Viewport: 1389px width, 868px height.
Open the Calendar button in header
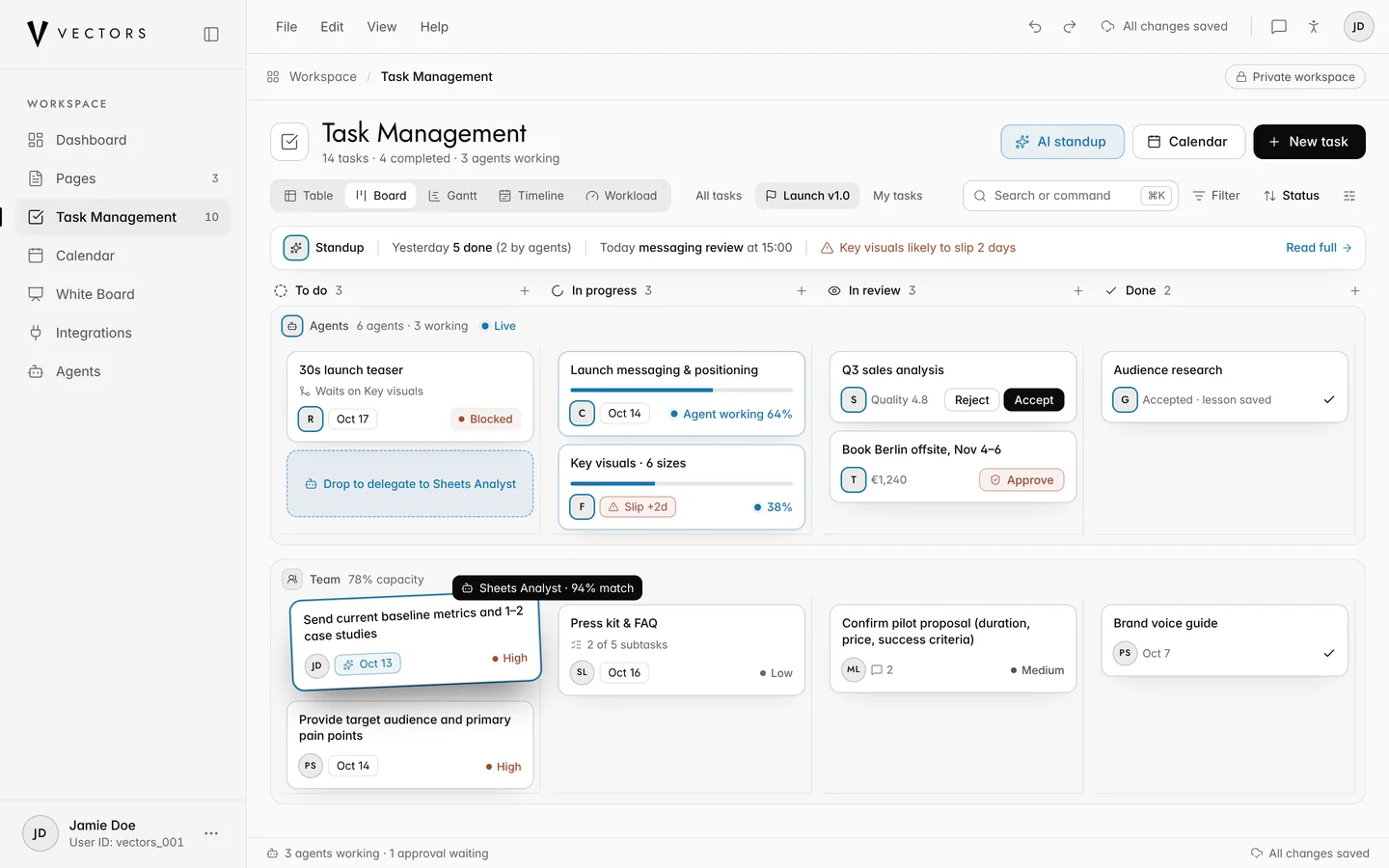coord(1188,142)
